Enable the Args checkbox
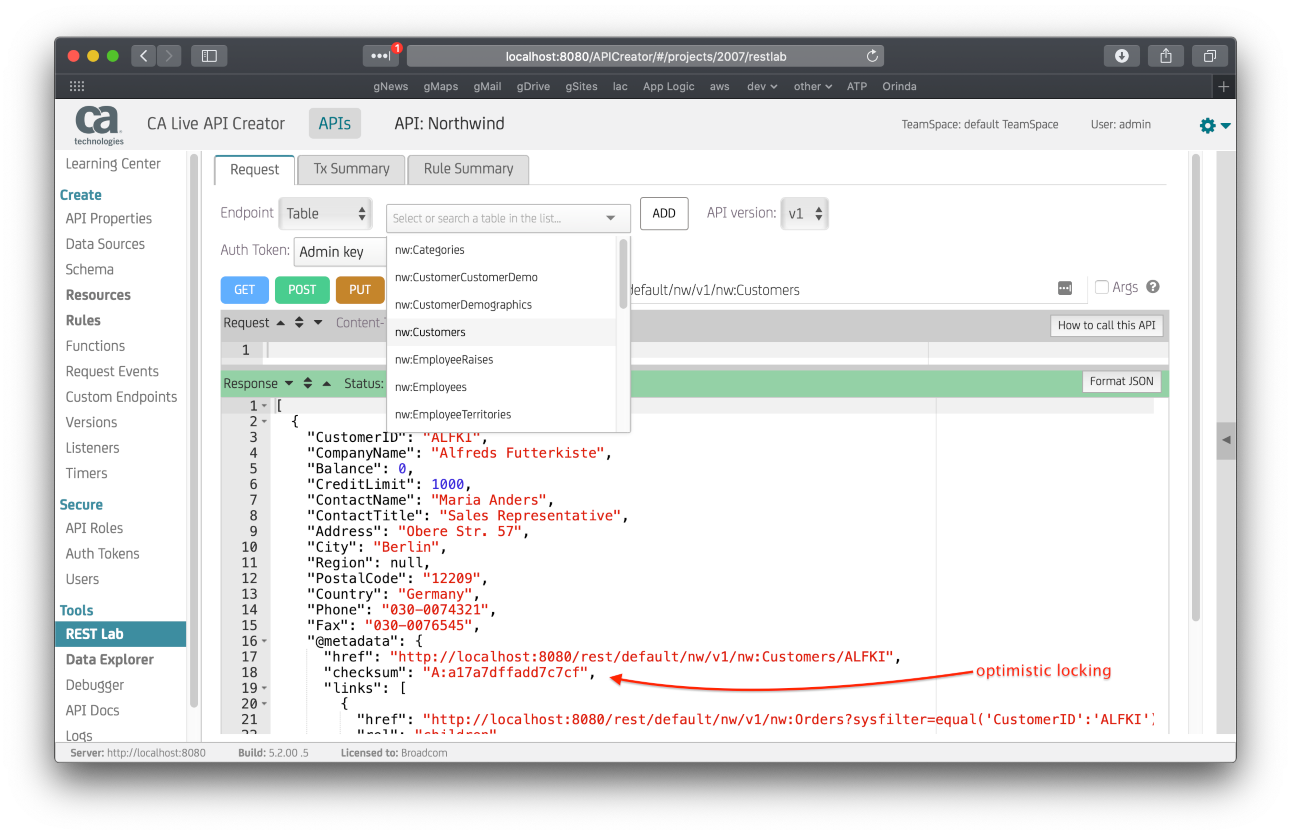The image size is (1291, 835). pyautogui.click(x=1102, y=287)
